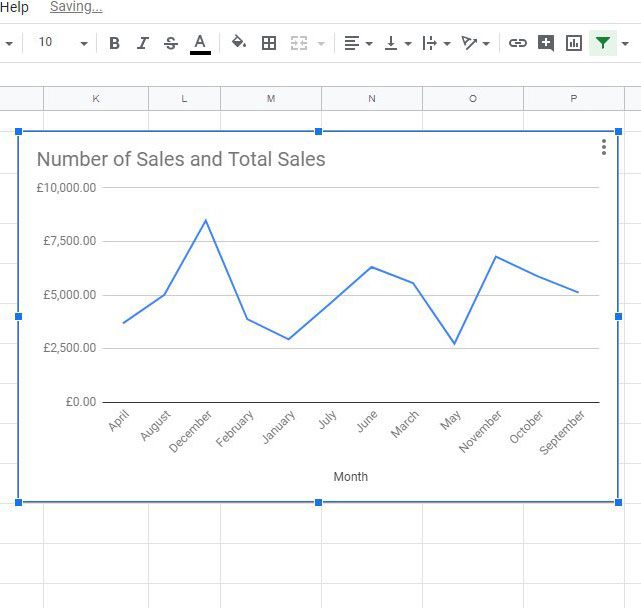Screen dimensions: 641x608
Task: Toggle strikethrough formatting
Action: pyautogui.click(x=171, y=43)
